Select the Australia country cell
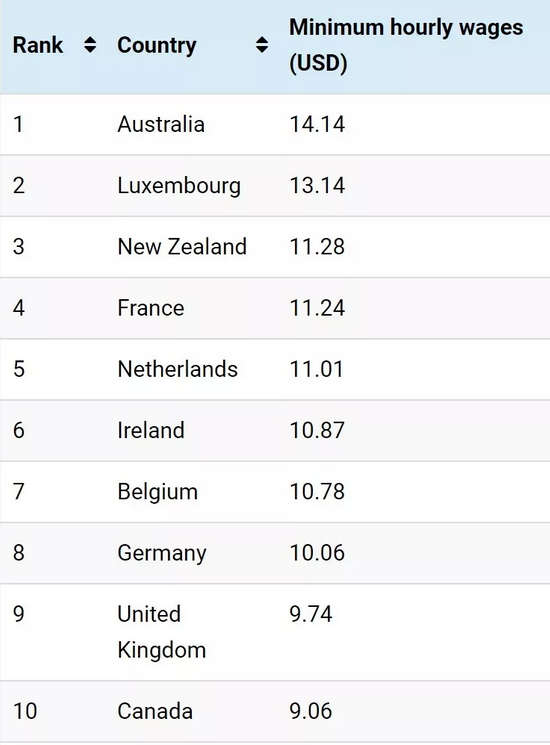Viewport: 550px width, 745px height. [x=161, y=124]
